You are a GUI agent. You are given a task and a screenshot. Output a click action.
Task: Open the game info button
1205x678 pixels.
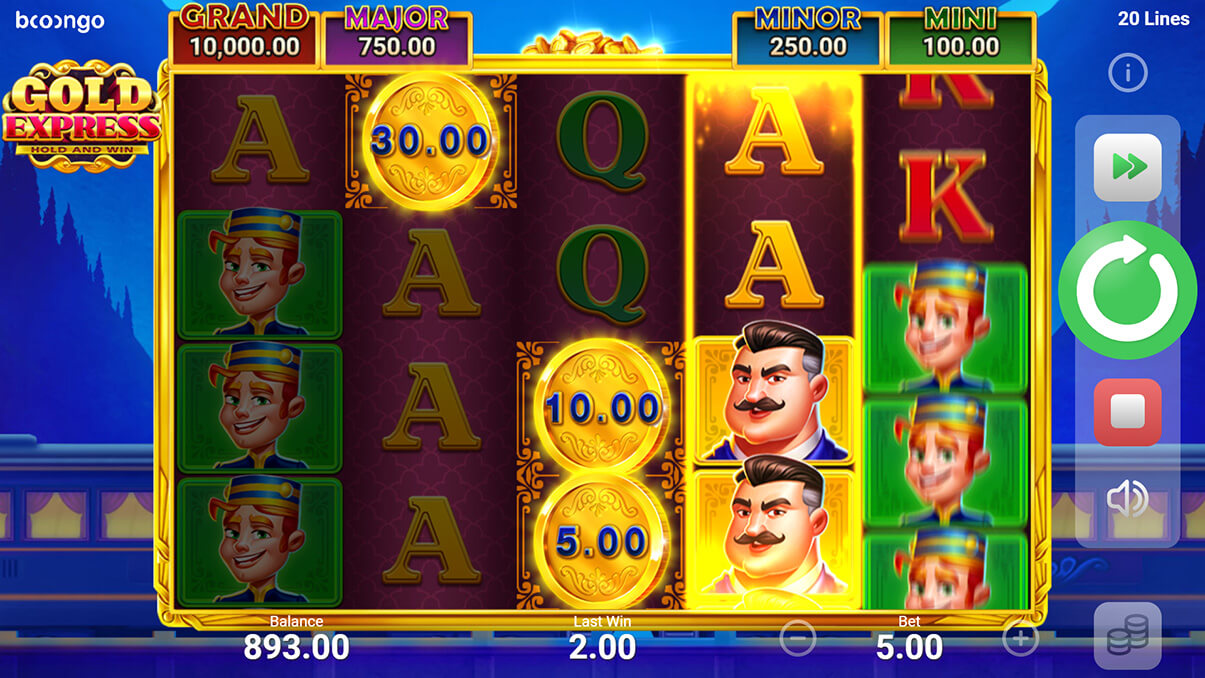point(1128,73)
